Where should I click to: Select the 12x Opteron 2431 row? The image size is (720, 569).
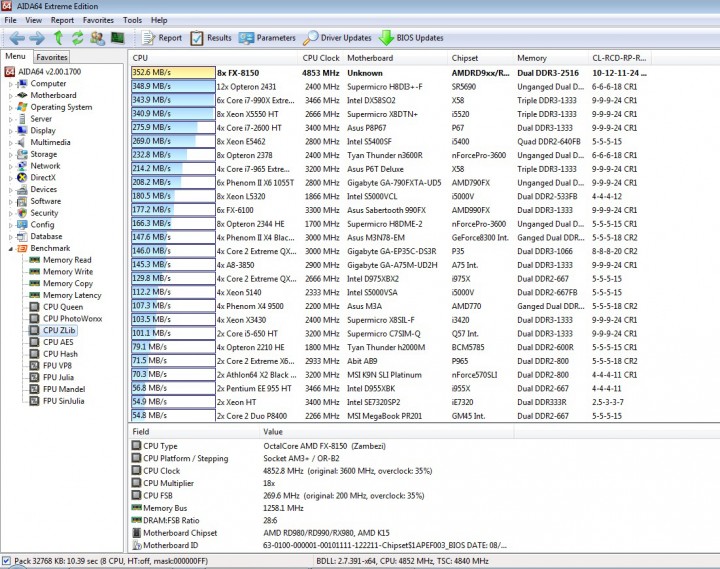click(389, 86)
